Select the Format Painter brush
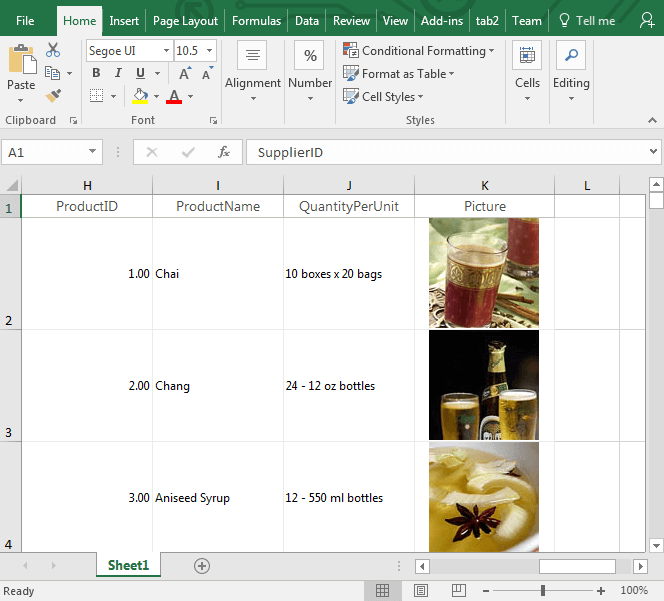 click(53, 96)
